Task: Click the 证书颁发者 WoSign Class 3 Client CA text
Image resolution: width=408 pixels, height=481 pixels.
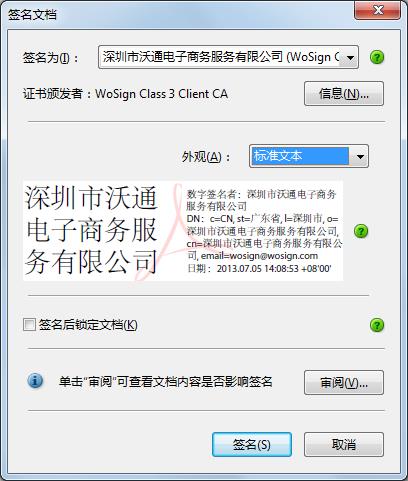Action: 125,94
